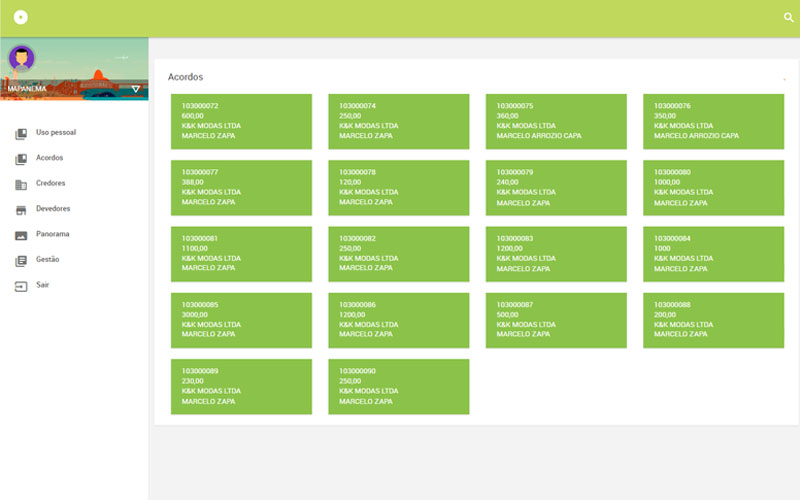Open agreement card 103000085 worth 3000,00

(x=241, y=320)
